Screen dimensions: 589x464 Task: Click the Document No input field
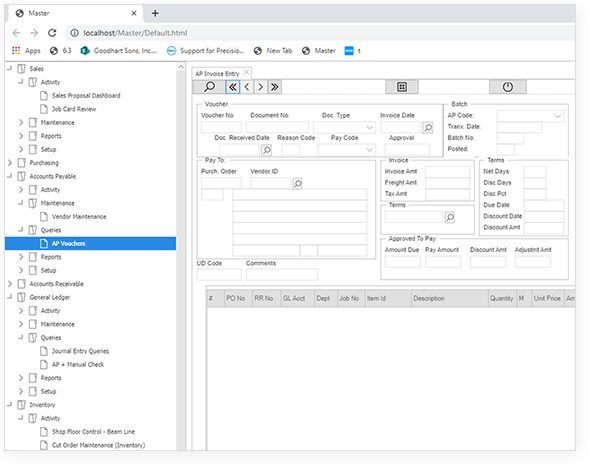tap(277, 128)
